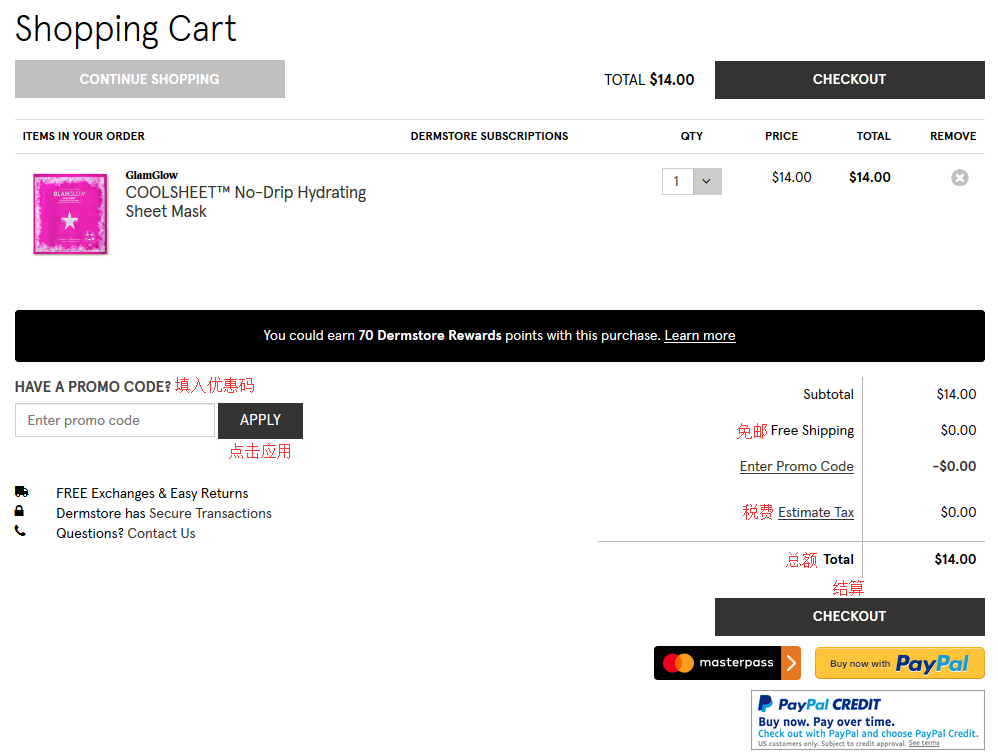This screenshot has width=998, height=755.
Task: Open the Contact Us link
Action: [x=161, y=533]
